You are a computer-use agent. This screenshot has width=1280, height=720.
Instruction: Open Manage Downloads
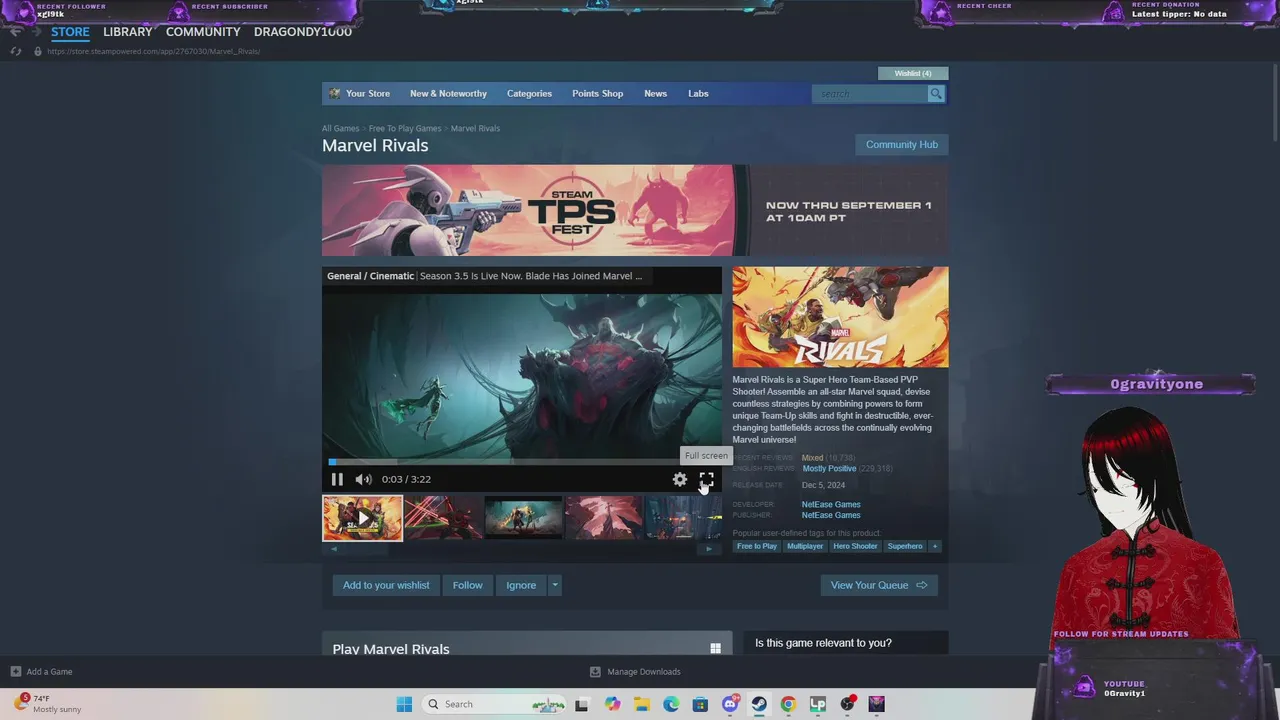pos(636,672)
